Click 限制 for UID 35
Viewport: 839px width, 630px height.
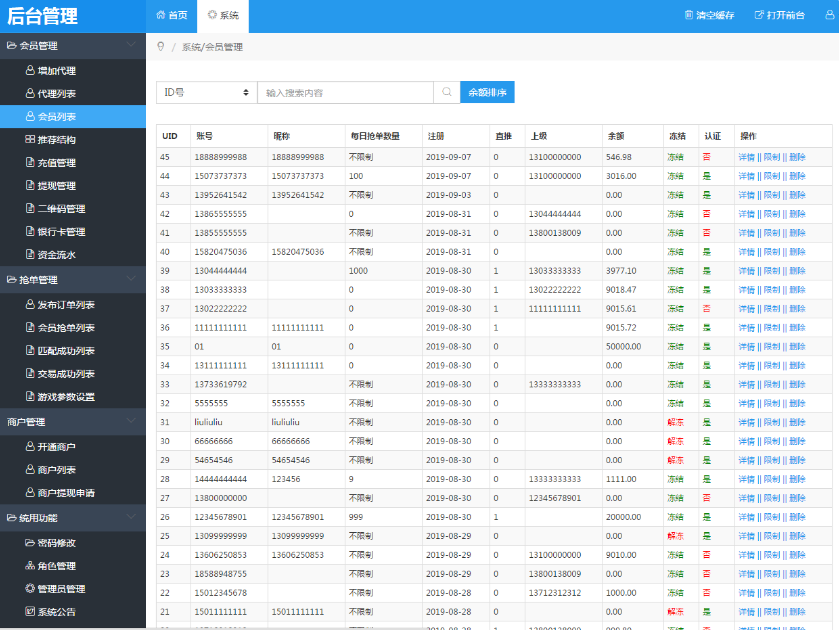(772, 346)
